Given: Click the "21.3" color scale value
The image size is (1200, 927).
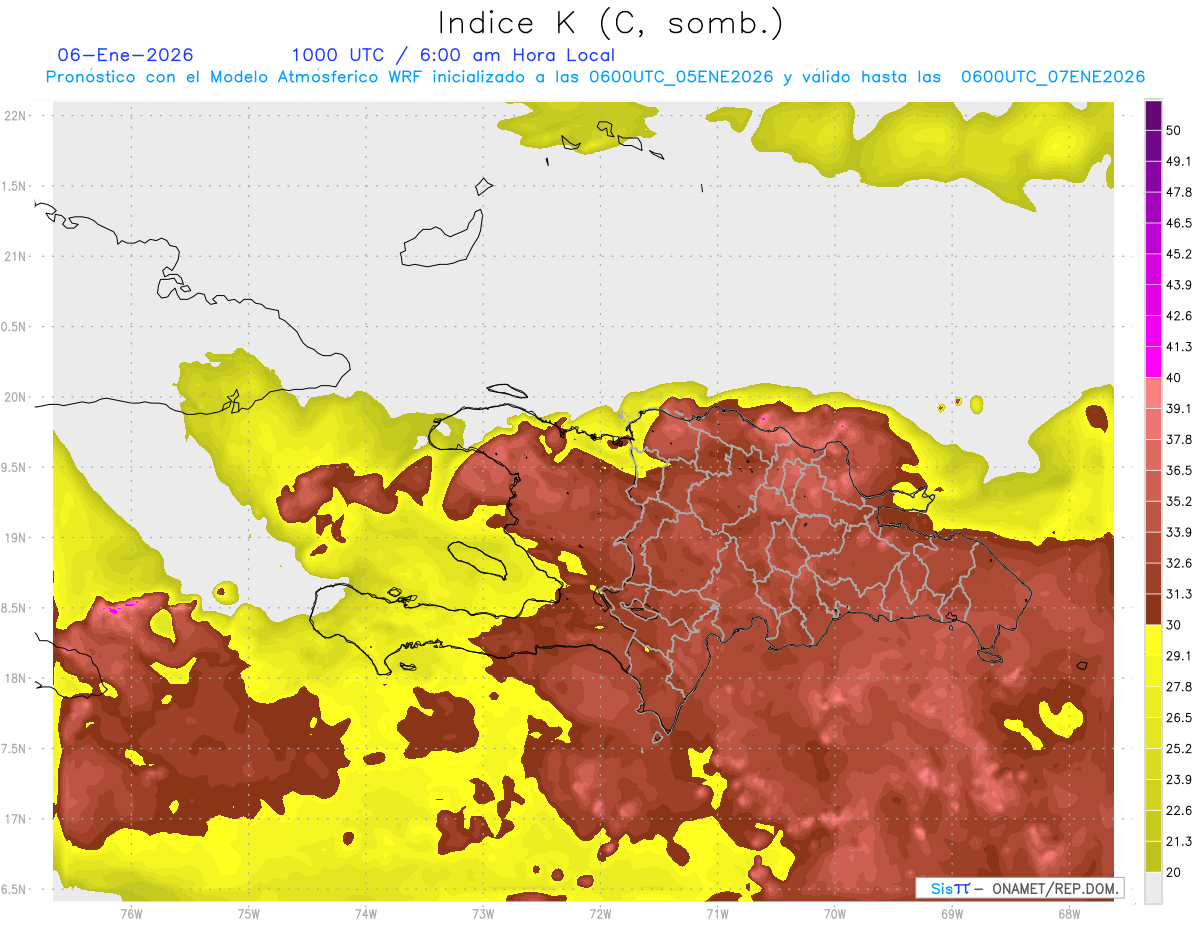Looking at the screenshot, I should click(x=1179, y=841).
